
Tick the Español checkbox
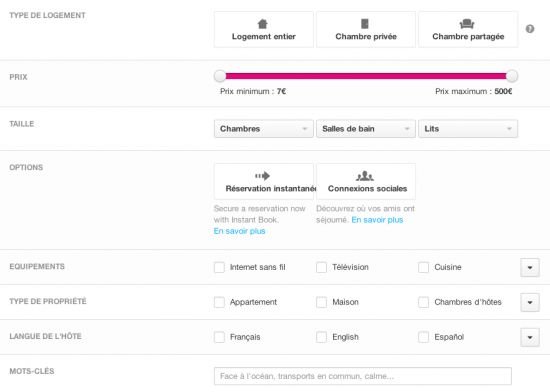(x=423, y=337)
